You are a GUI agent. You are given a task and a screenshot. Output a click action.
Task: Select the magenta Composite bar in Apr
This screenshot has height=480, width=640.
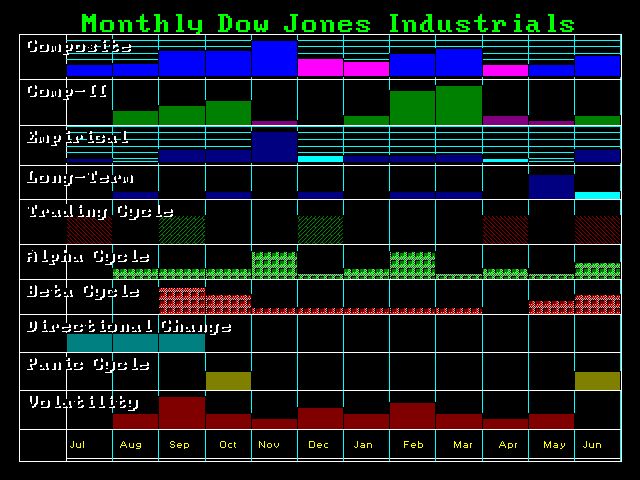pos(505,71)
